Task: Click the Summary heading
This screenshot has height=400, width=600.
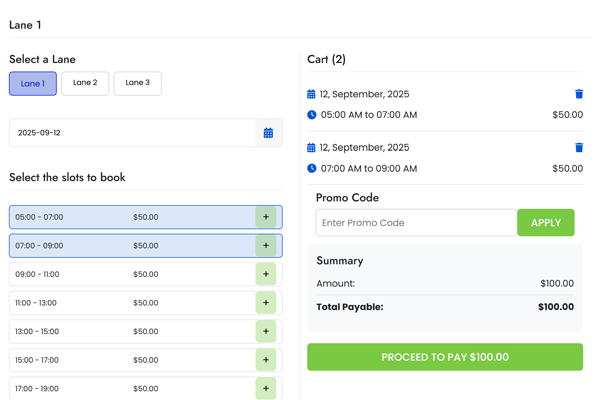Action: point(340,261)
